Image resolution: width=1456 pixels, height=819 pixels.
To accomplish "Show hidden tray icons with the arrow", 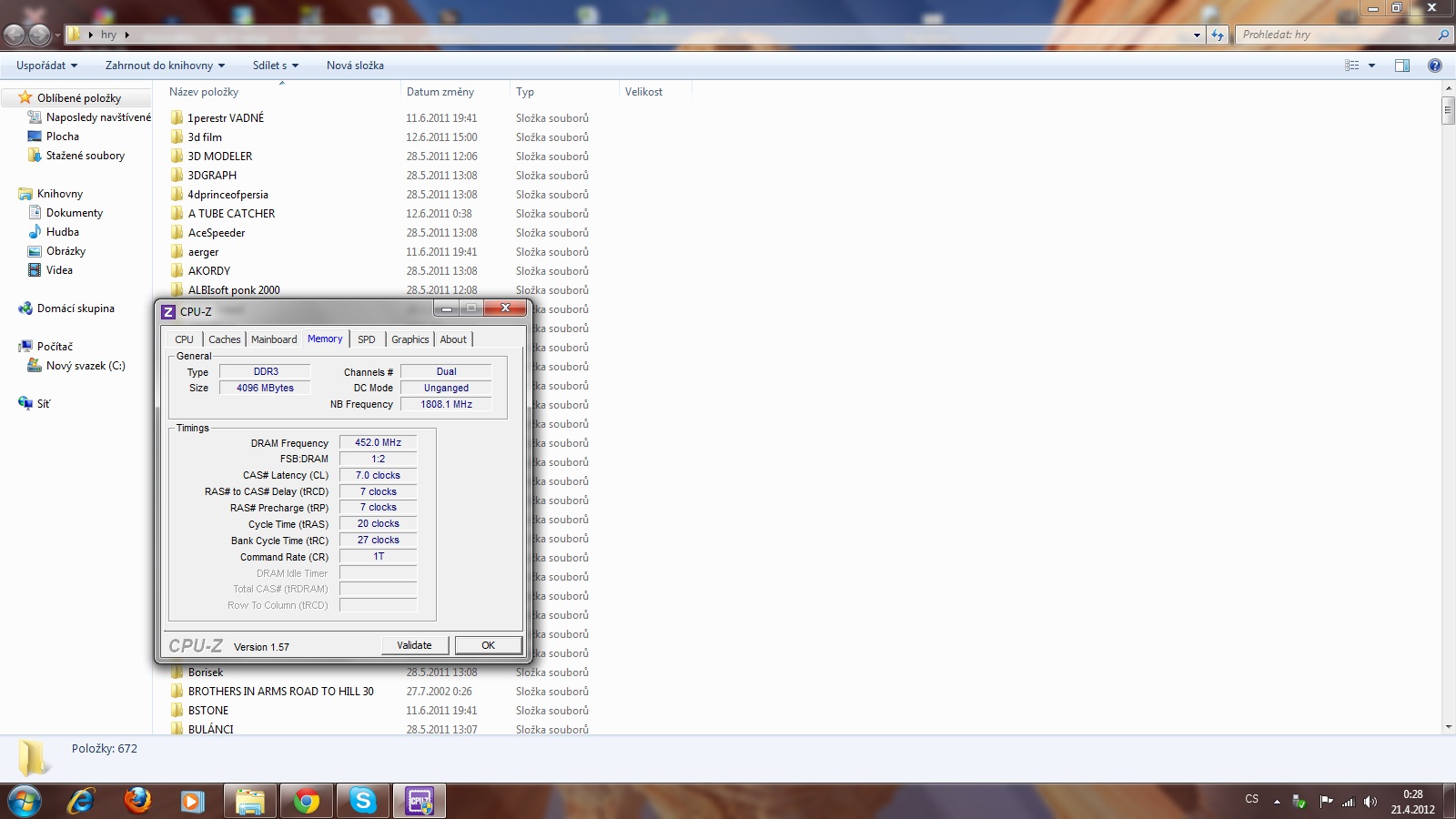I will coord(1277,802).
